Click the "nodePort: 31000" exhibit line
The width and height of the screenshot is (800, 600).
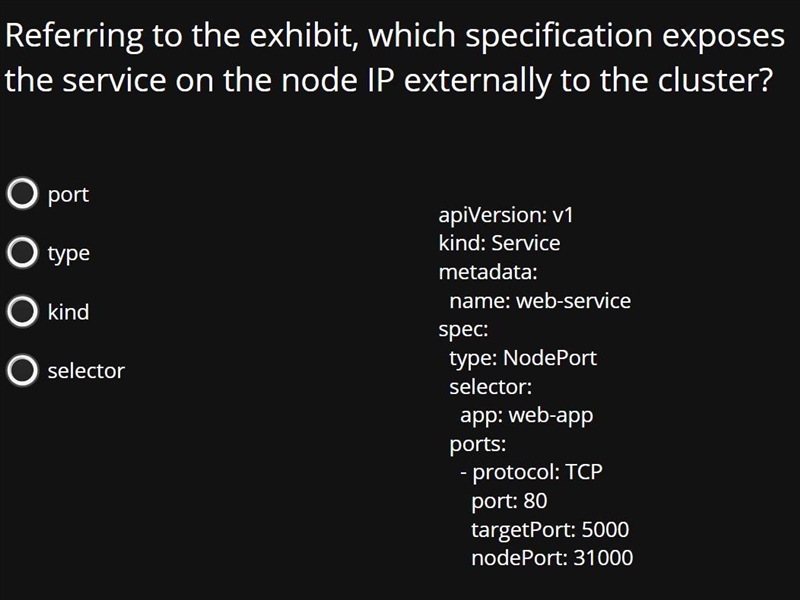click(552, 558)
